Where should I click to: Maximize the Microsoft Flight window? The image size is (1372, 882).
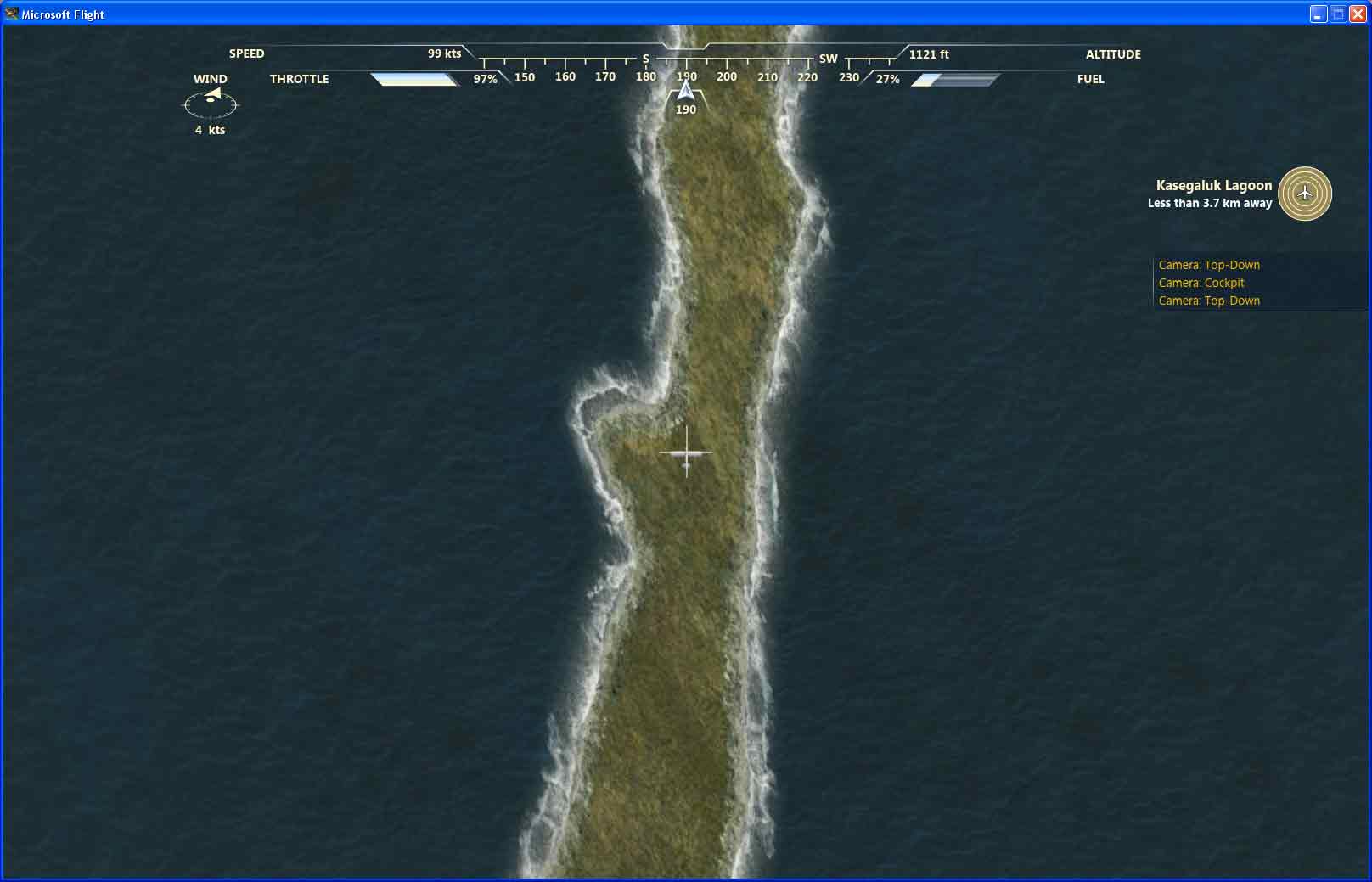coord(1338,14)
